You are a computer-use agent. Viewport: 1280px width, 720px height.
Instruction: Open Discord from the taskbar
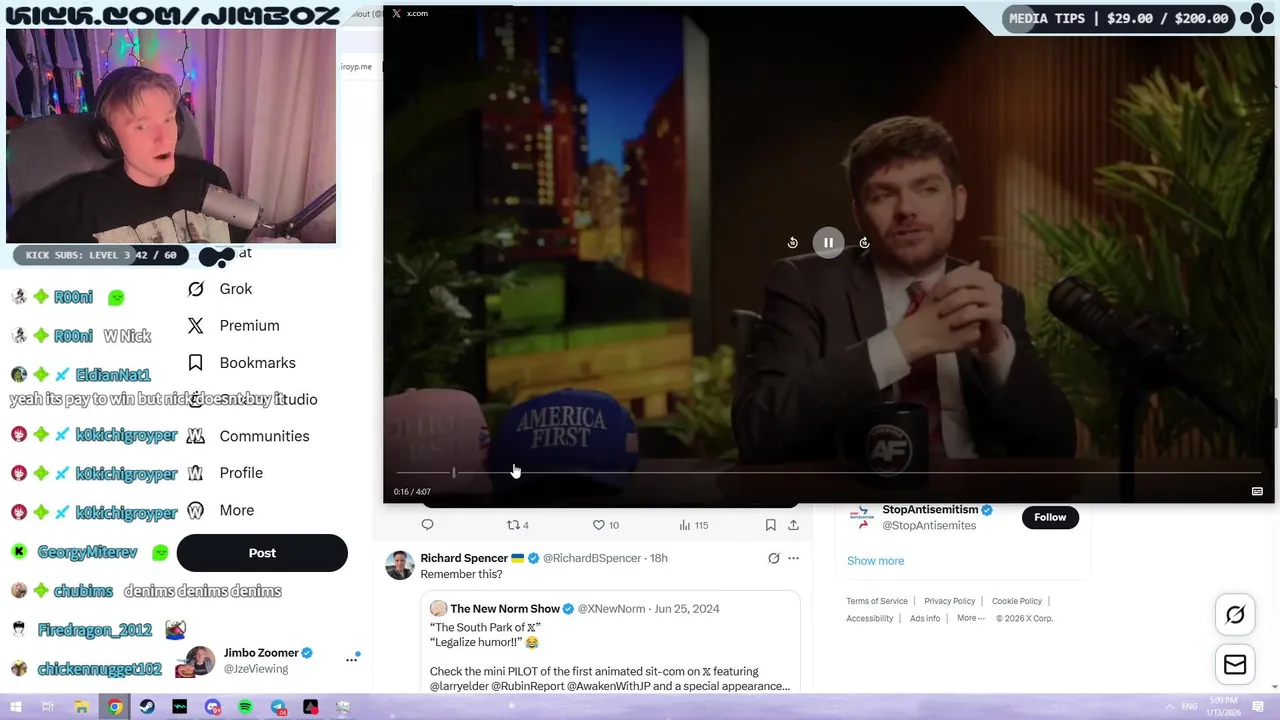212,707
